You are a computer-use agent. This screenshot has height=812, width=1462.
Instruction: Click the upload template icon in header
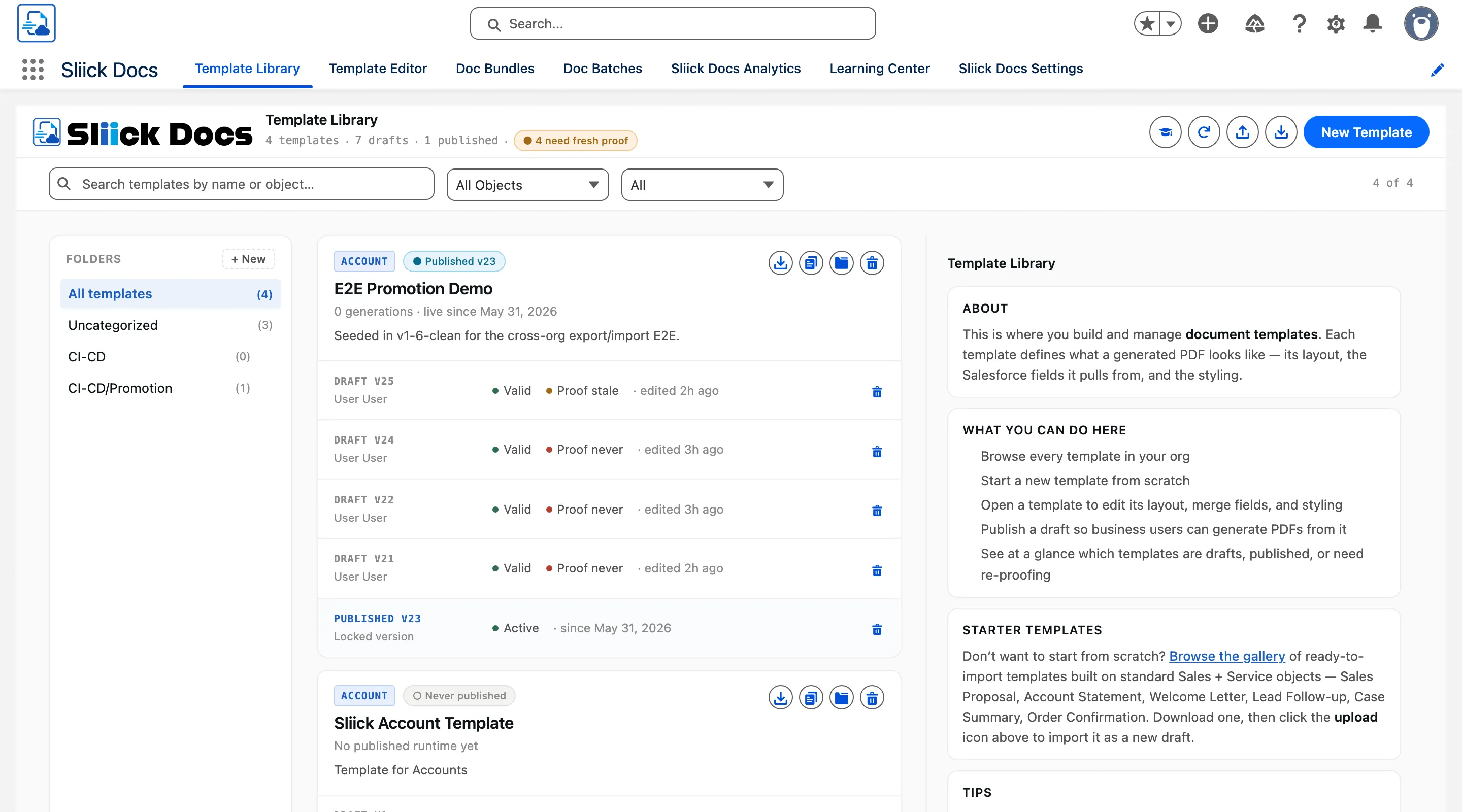pyautogui.click(x=1242, y=132)
